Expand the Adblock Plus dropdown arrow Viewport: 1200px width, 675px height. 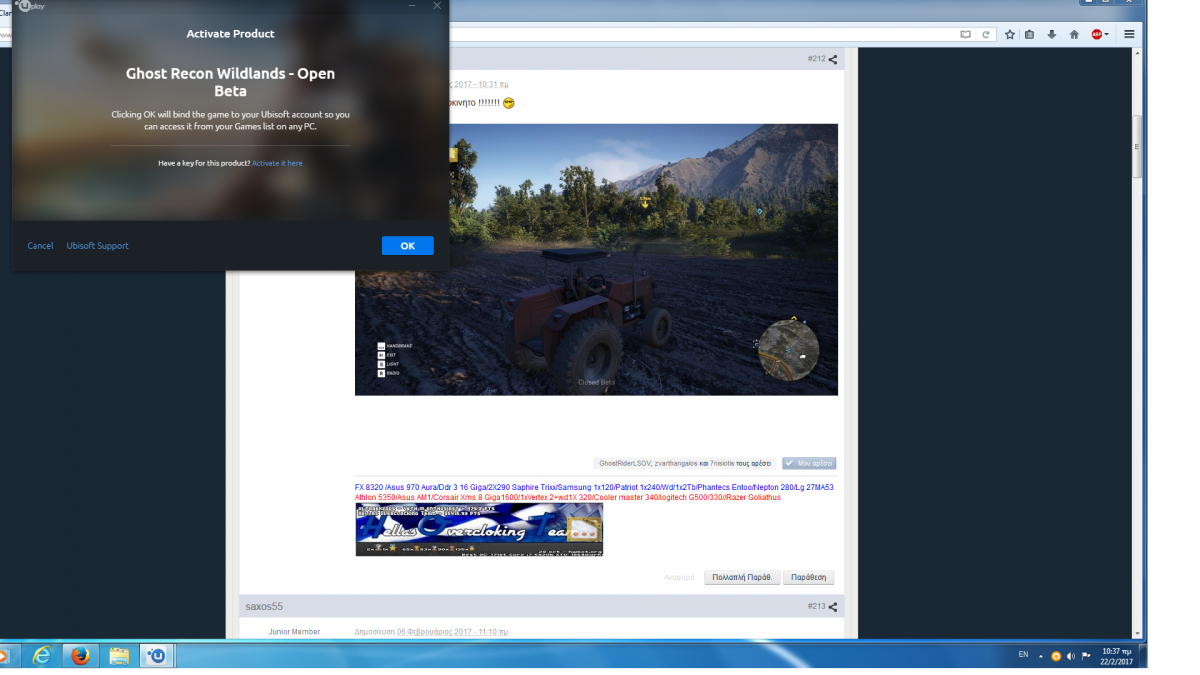click(1109, 34)
